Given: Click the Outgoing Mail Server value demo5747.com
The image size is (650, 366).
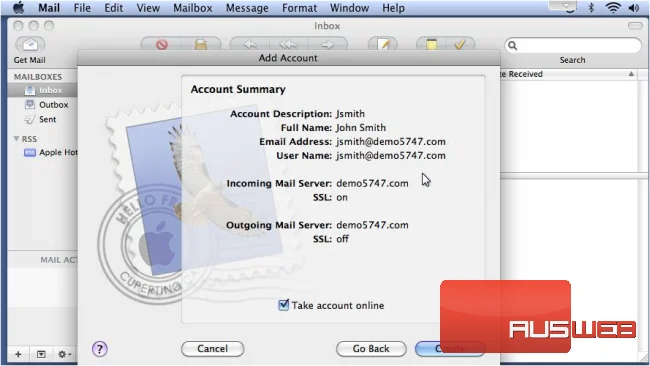Looking at the screenshot, I should (x=372, y=225).
